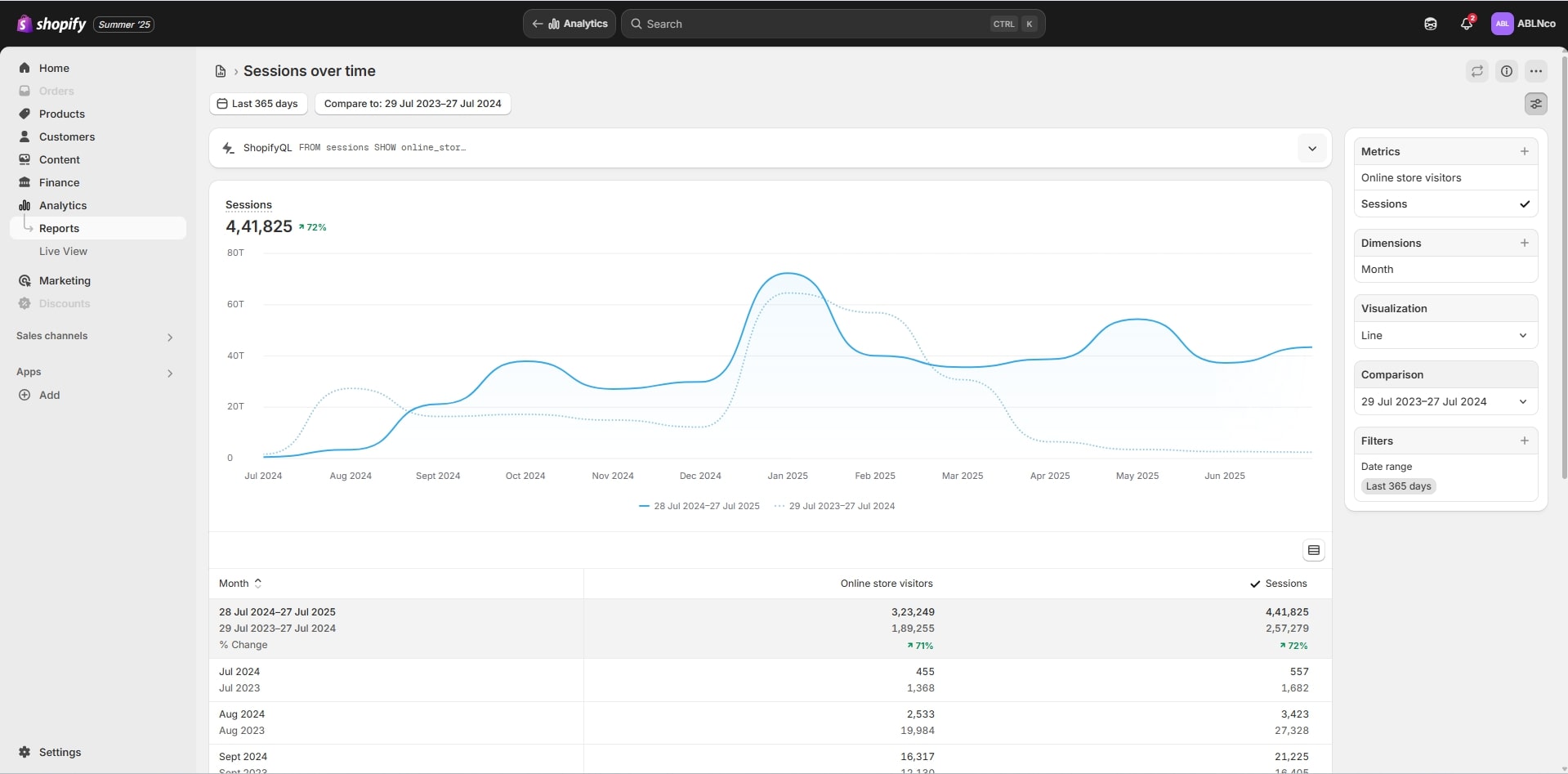Add a new filter with plus icon

click(x=1524, y=441)
